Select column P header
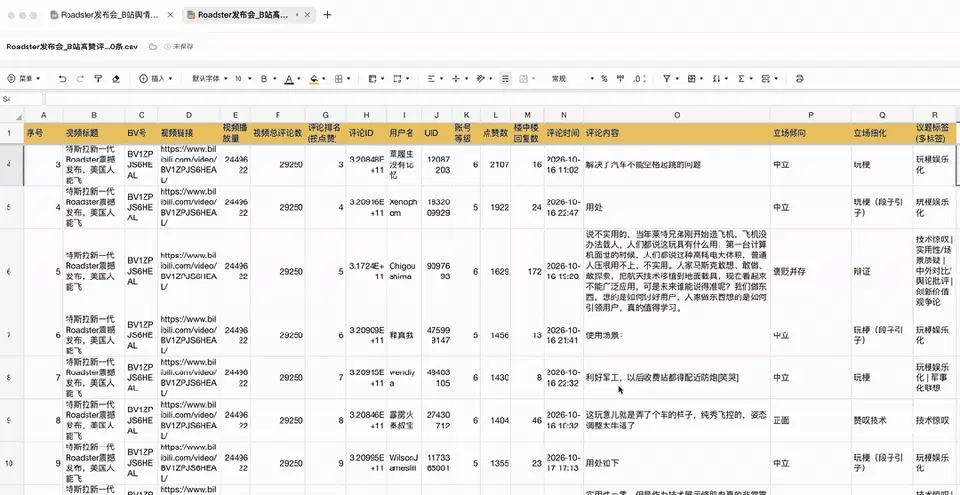This screenshot has width=960, height=495. 811,115
